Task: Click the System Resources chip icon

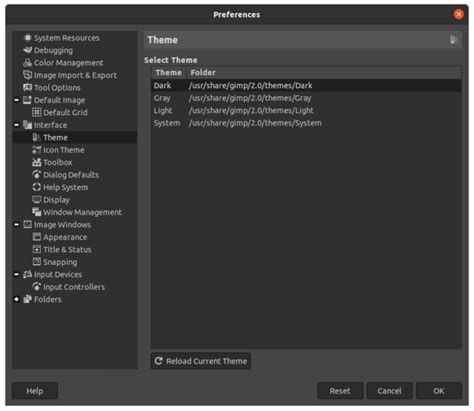Action: (x=28, y=38)
